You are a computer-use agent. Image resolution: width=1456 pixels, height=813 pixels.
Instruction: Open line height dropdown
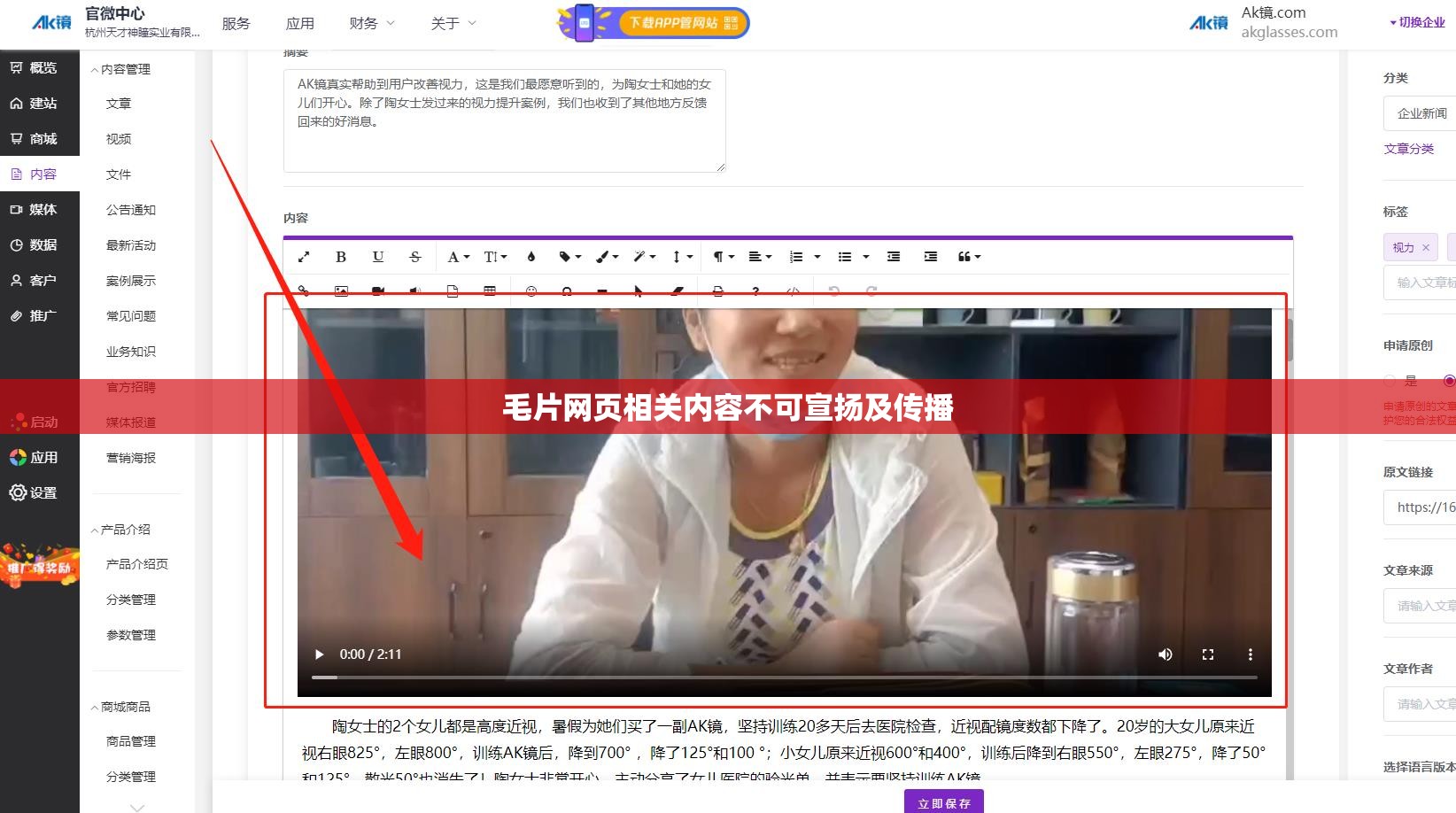[681, 257]
